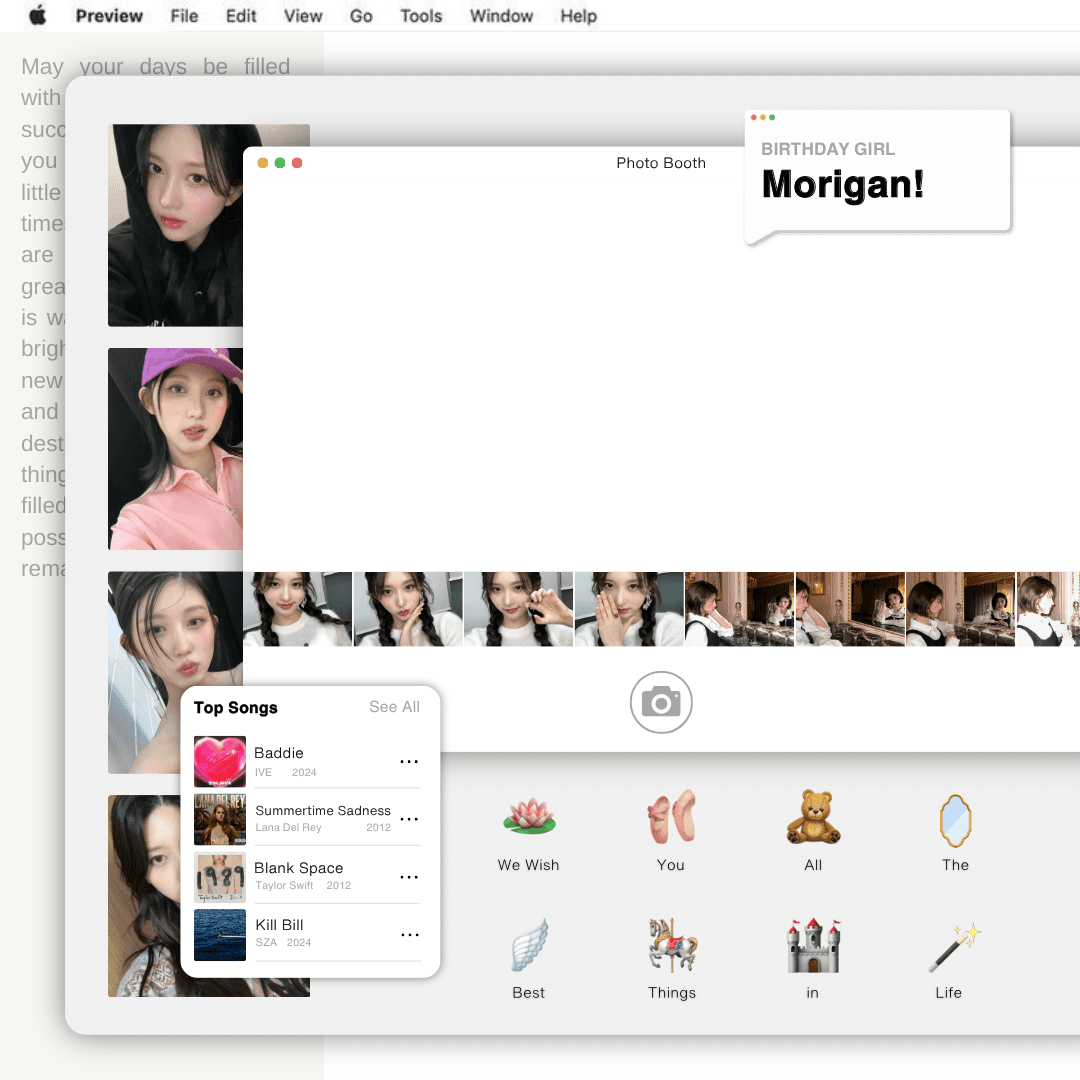Open the Help menu
The height and width of the screenshot is (1080, 1080).
[x=578, y=16]
